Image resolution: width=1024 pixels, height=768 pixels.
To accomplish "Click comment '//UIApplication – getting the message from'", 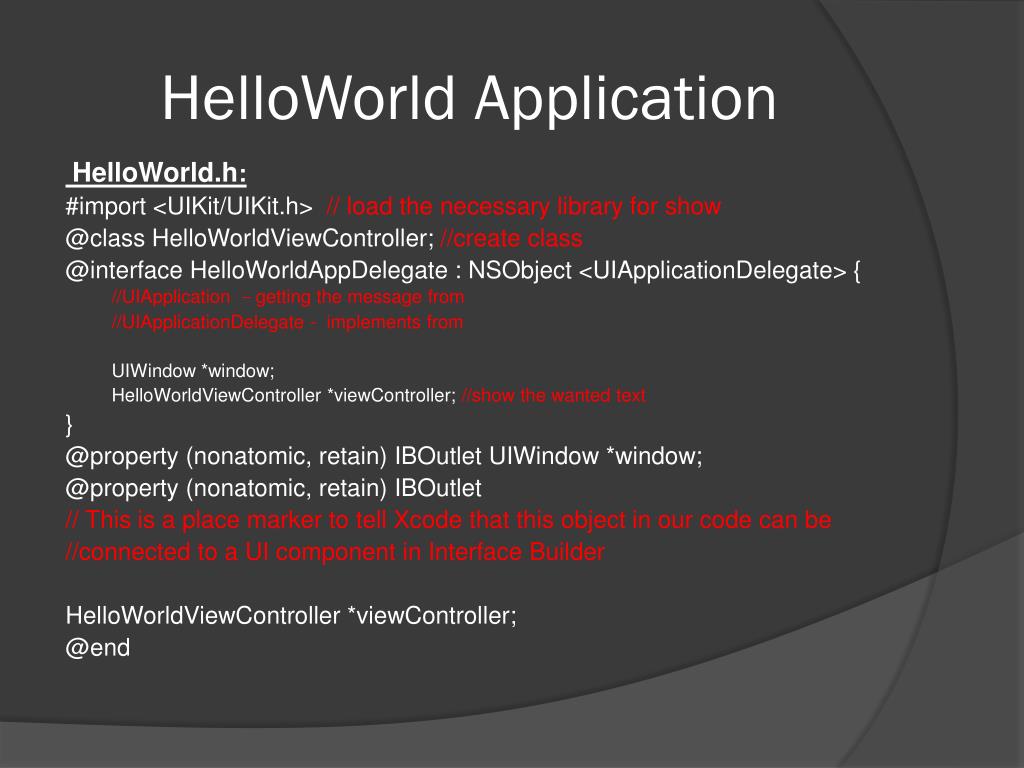I will (x=288, y=297).
